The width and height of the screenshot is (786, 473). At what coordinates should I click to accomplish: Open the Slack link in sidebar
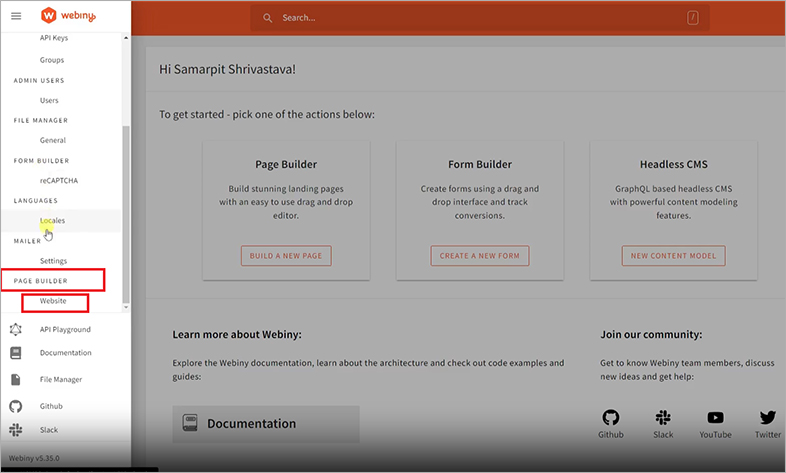(x=49, y=430)
